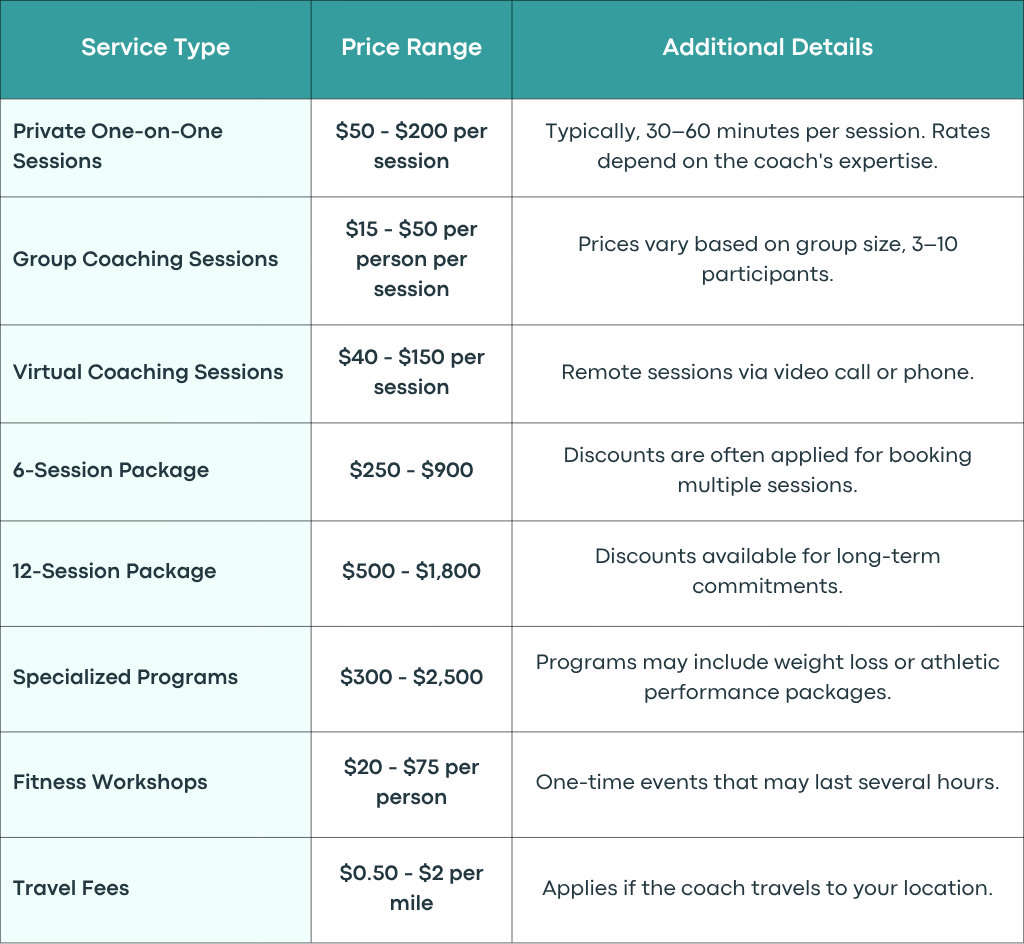This screenshot has width=1024, height=944.
Task: Click the Additional Details header cell
Action: pos(767,48)
